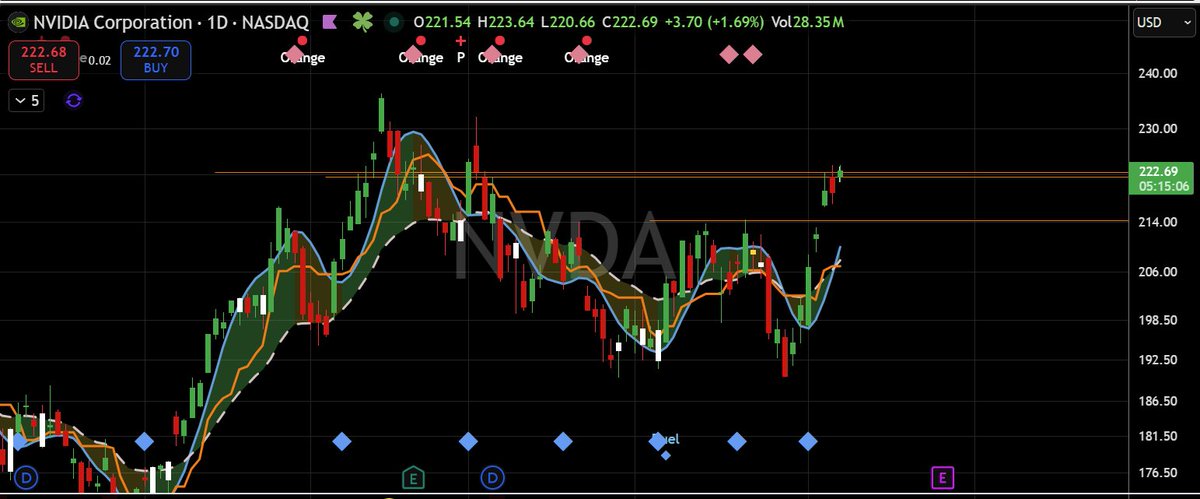1200x499 pixels.
Task: Click the green market status dot icon
Action: [x=396, y=21]
